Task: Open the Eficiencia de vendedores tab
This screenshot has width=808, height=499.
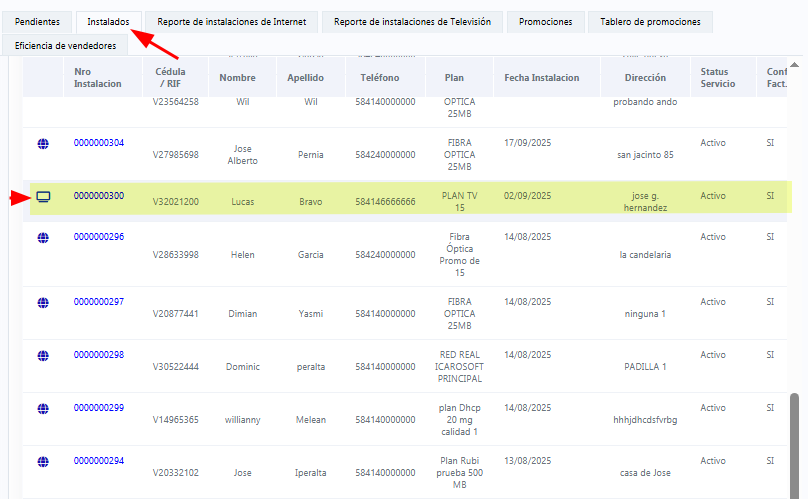Action: 65,45
